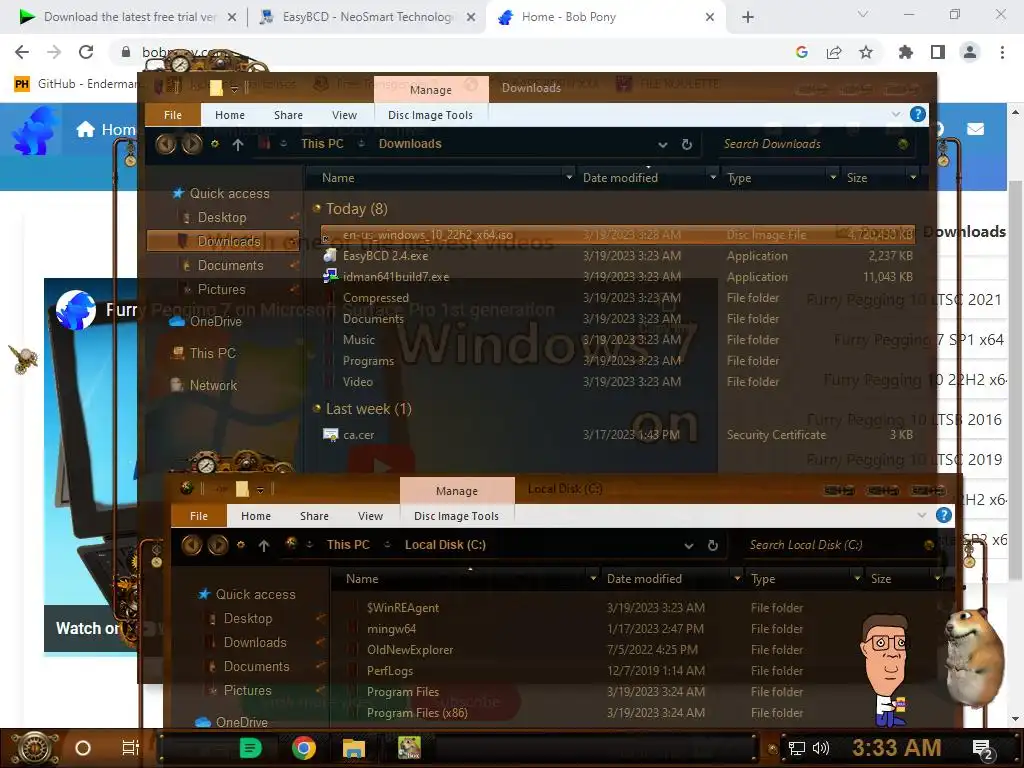Click This PC breadcrumb in Downloads window
Screen dimensions: 1024x768
click(322, 144)
